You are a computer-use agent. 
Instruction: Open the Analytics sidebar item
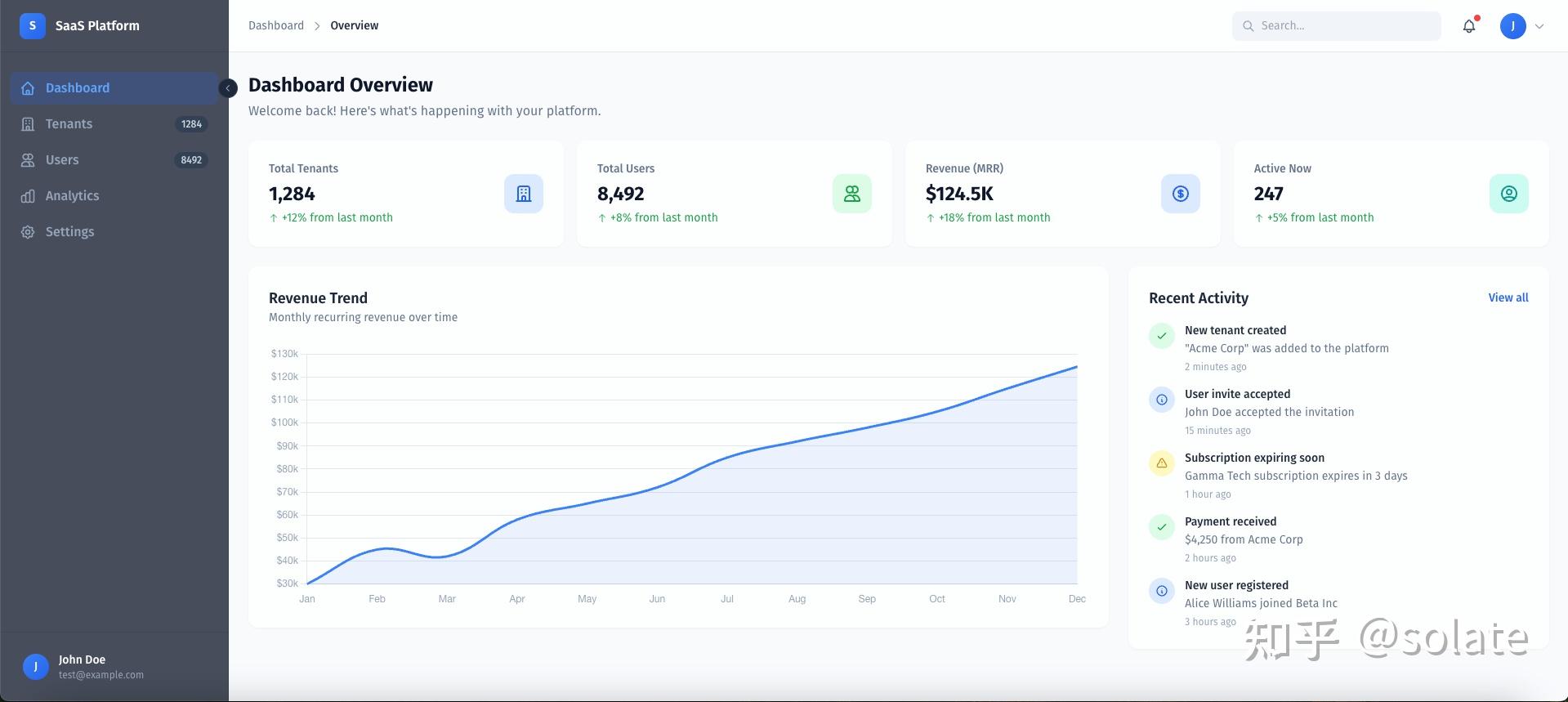114,196
